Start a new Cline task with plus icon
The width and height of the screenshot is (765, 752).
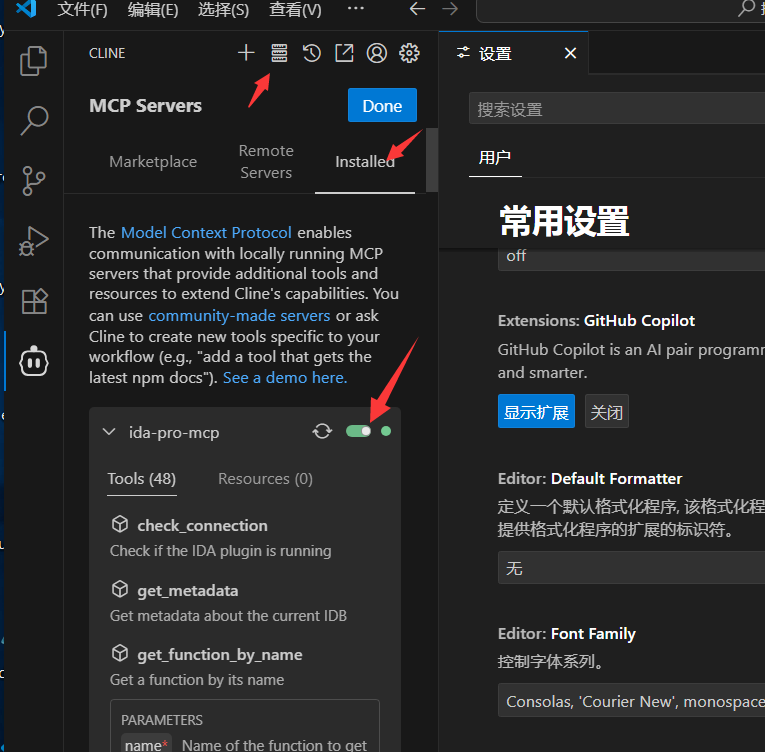click(246, 53)
